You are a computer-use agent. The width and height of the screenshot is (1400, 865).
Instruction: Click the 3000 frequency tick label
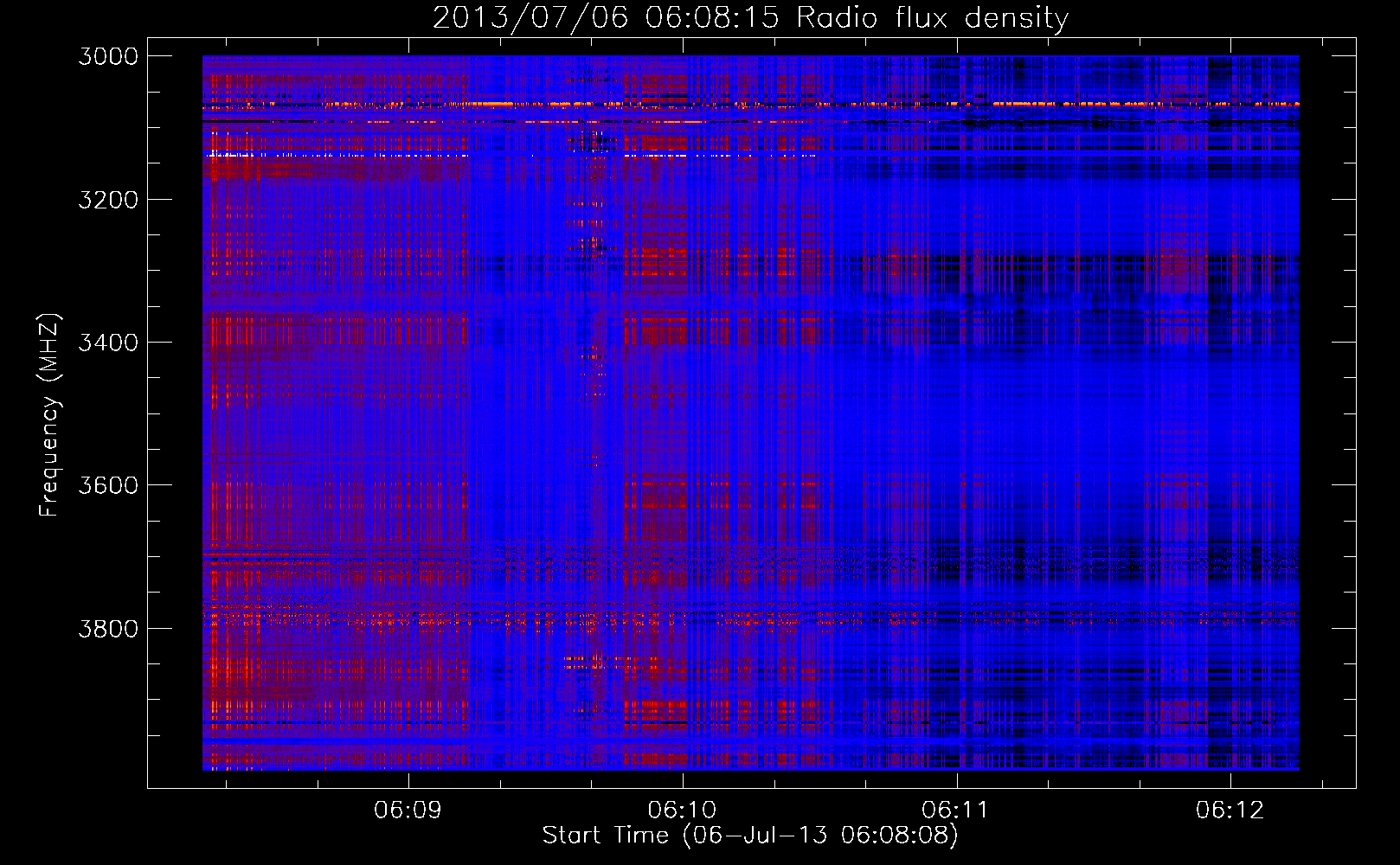click(108, 56)
